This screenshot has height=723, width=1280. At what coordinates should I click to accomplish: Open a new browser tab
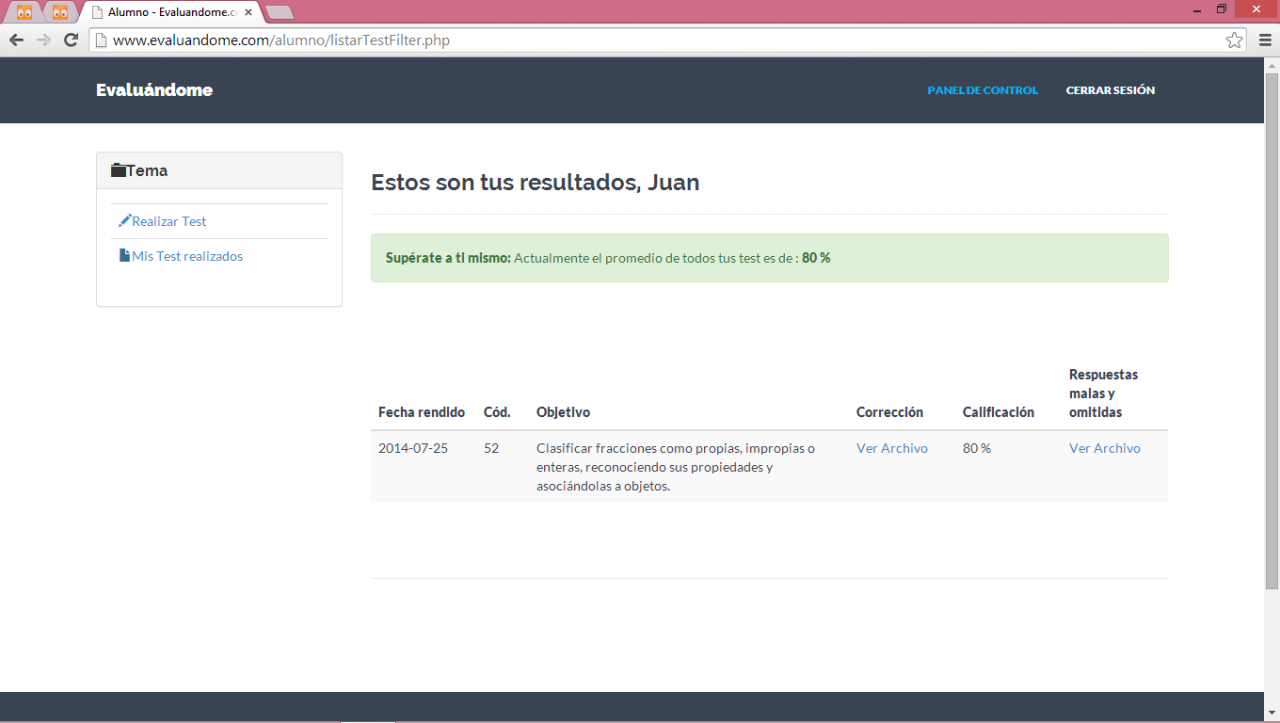280,12
